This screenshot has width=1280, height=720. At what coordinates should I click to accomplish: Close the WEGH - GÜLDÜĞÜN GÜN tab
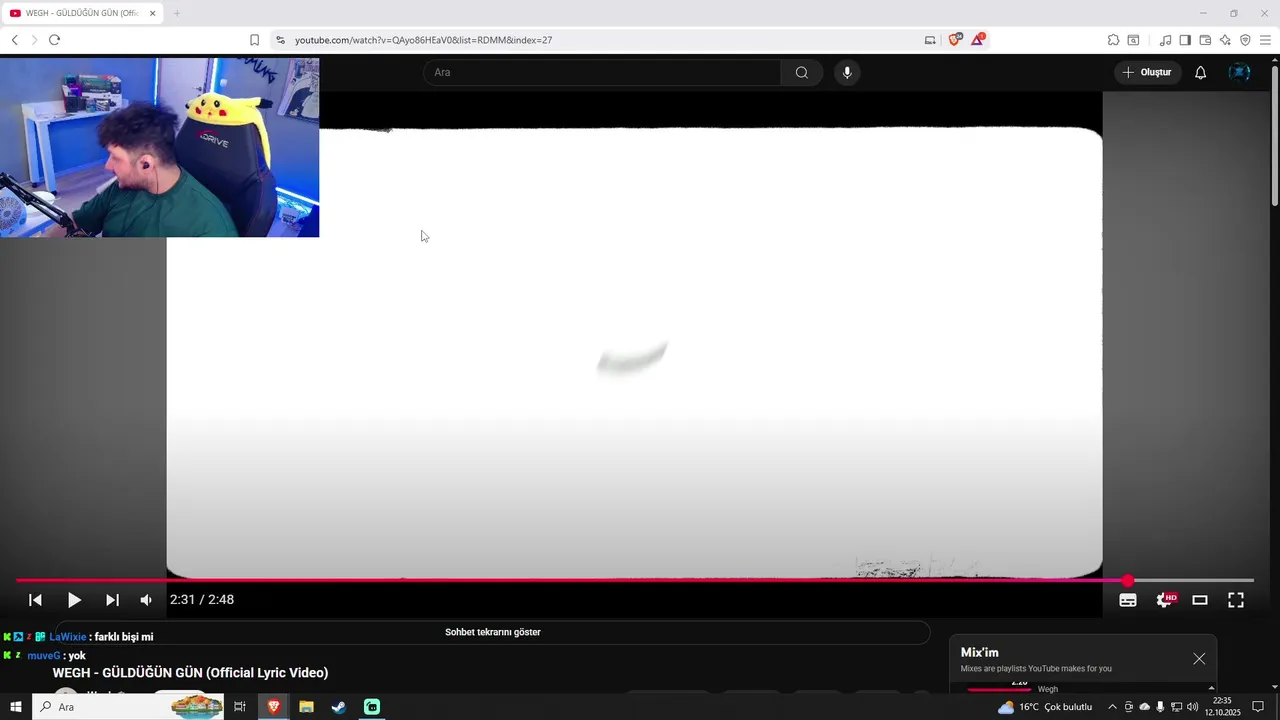coord(153,13)
